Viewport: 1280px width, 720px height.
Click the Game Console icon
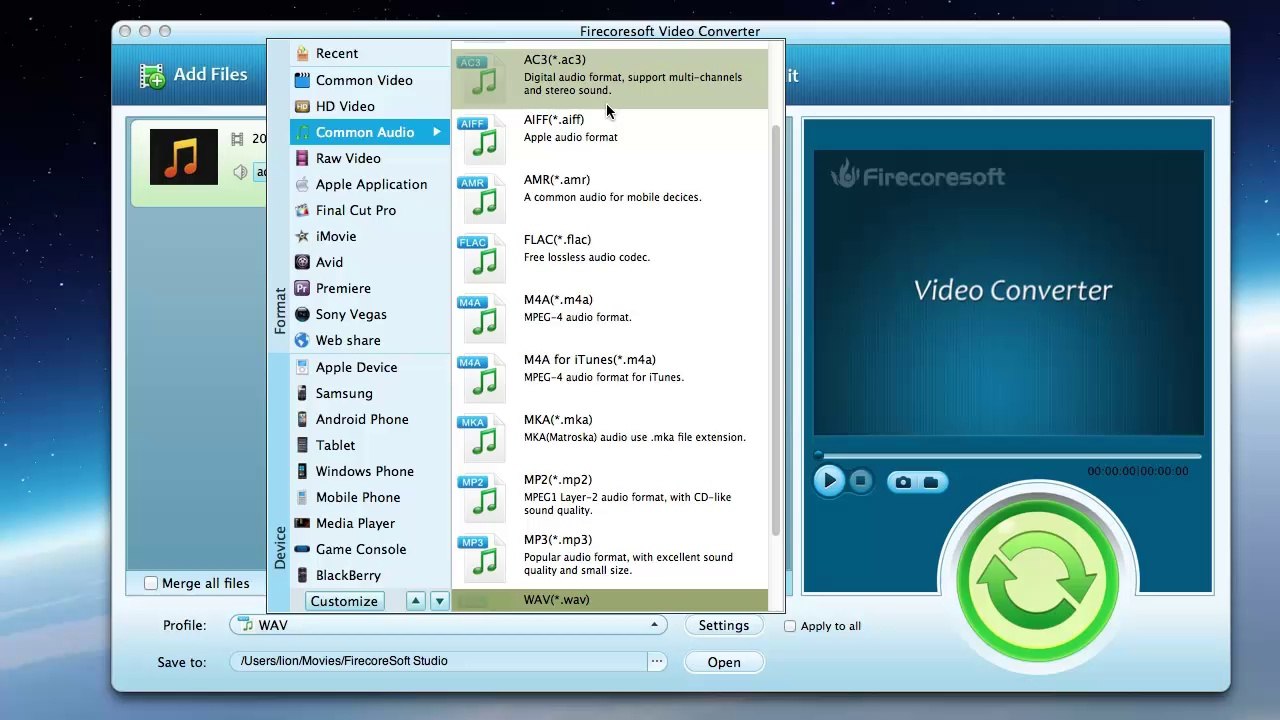pos(302,549)
